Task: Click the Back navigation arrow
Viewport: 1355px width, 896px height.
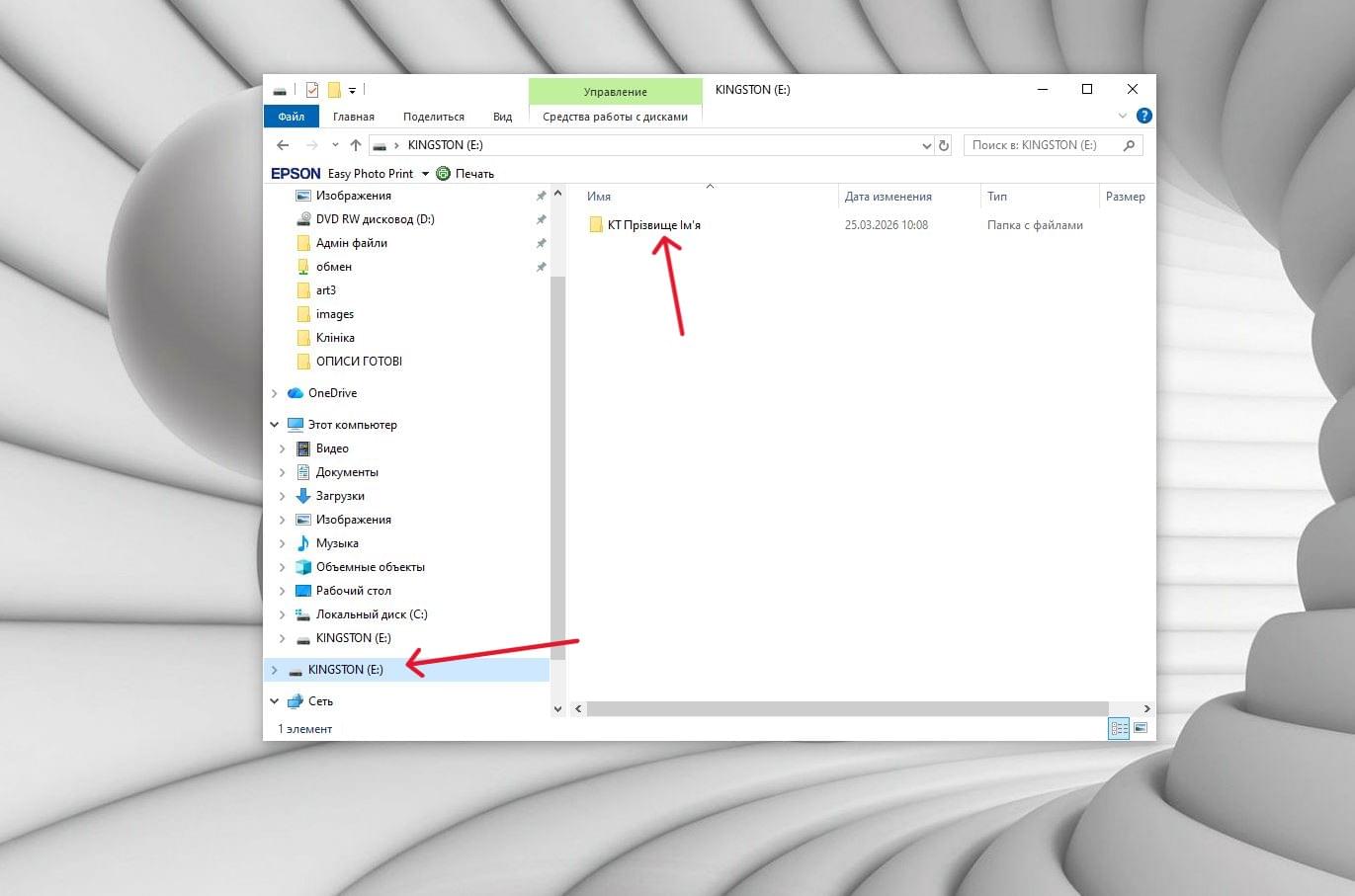Action: [283, 145]
